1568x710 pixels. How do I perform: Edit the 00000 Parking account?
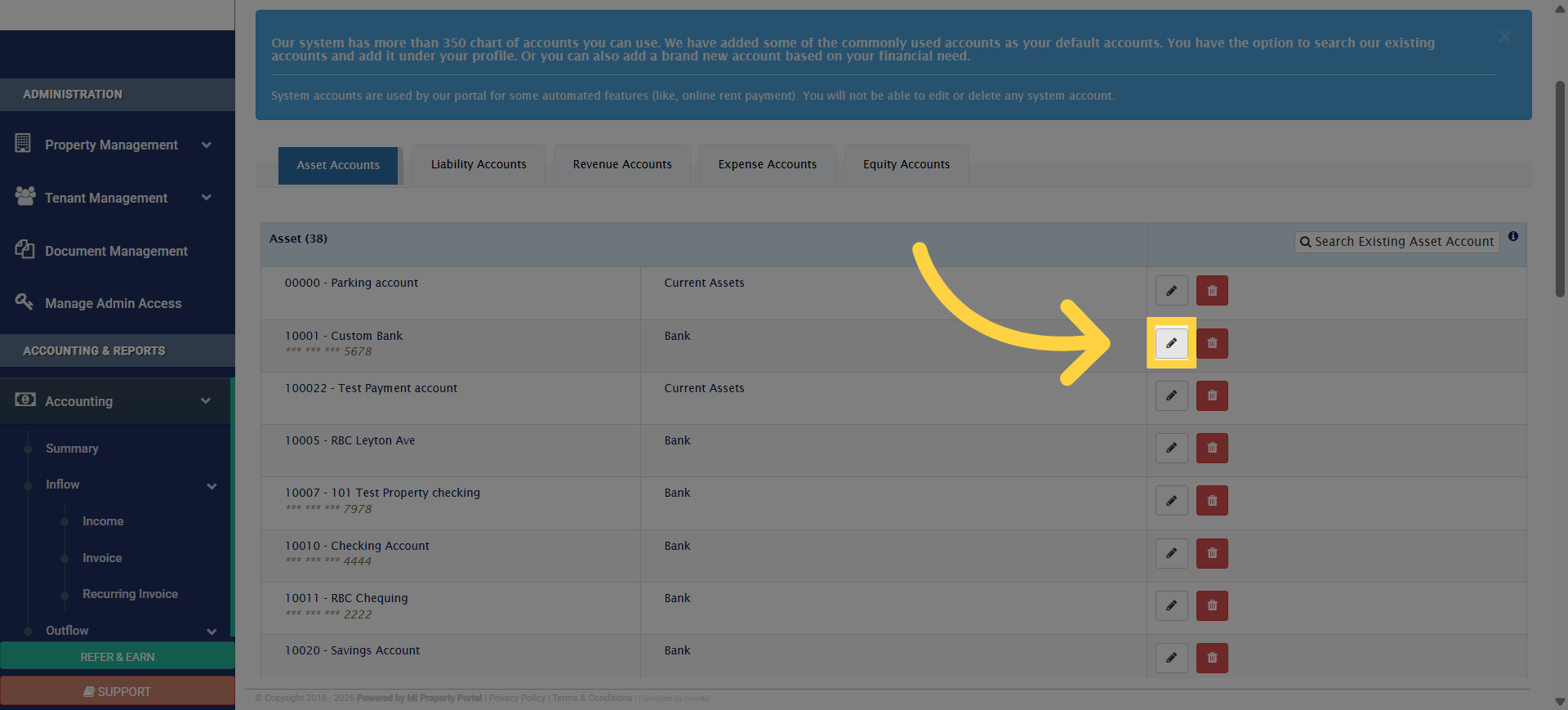[1171, 291]
